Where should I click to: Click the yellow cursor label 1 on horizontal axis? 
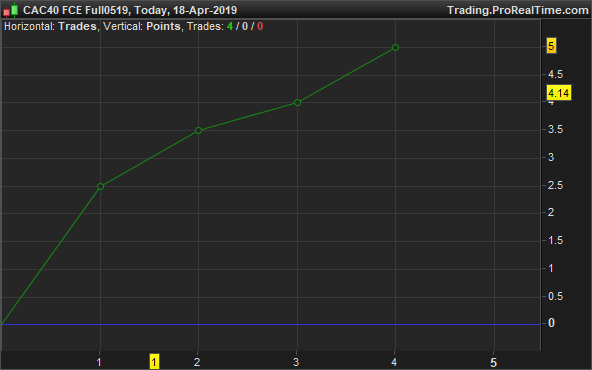pyautogui.click(x=154, y=362)
